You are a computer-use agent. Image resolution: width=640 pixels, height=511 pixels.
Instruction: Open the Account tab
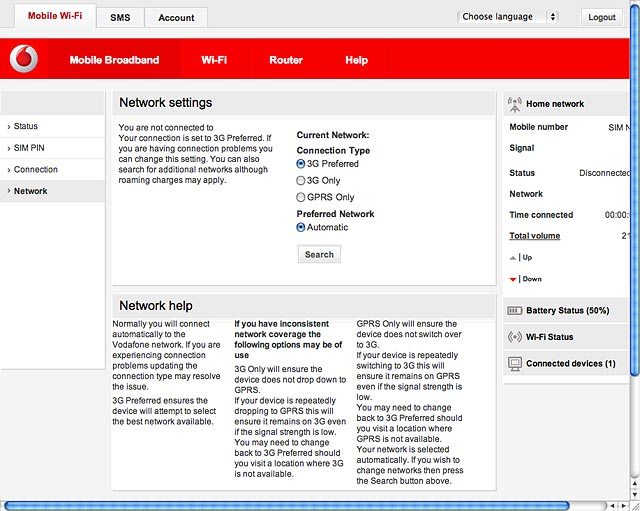176,18
